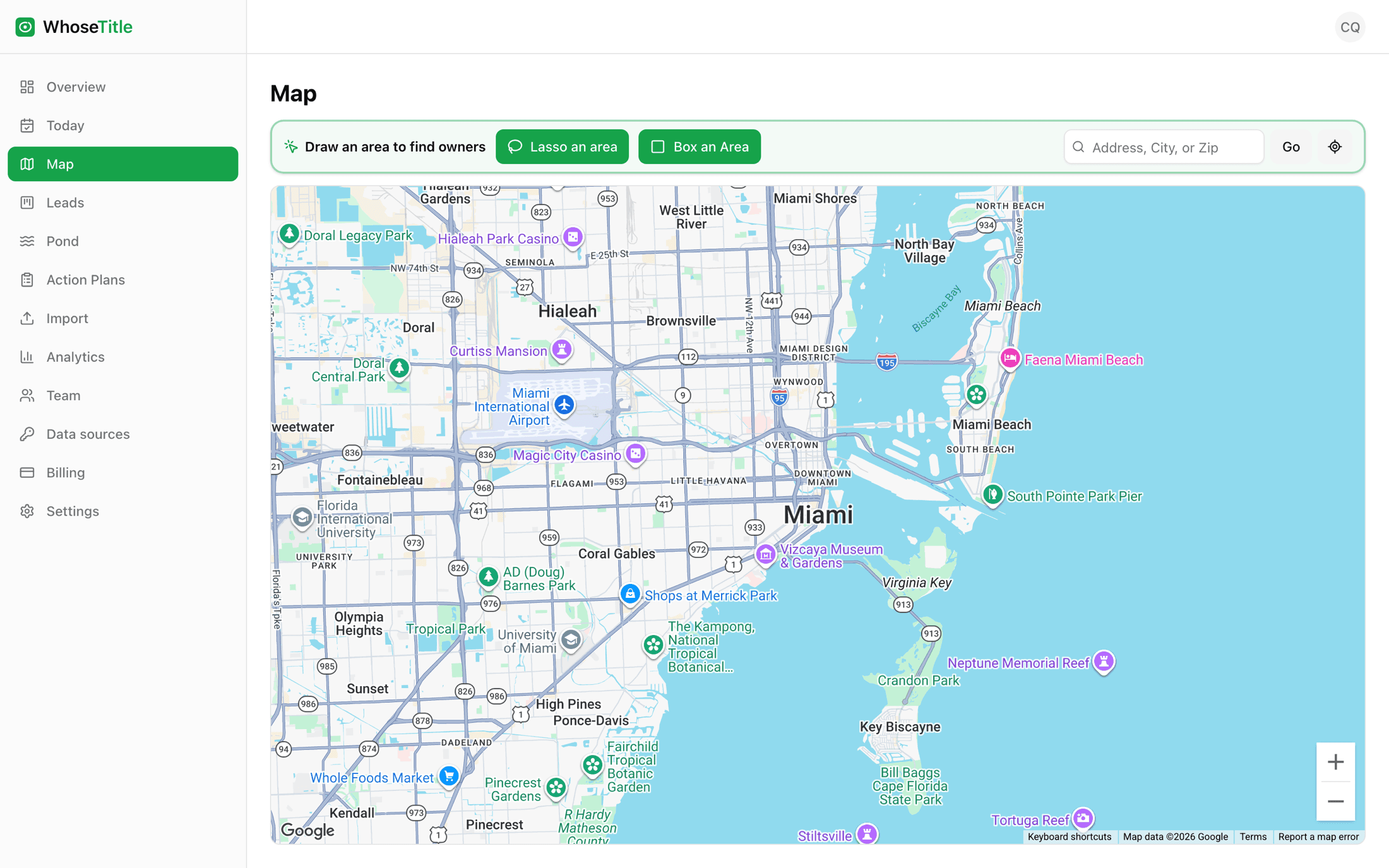Navigate to Pond

click(x=123, y=241)
